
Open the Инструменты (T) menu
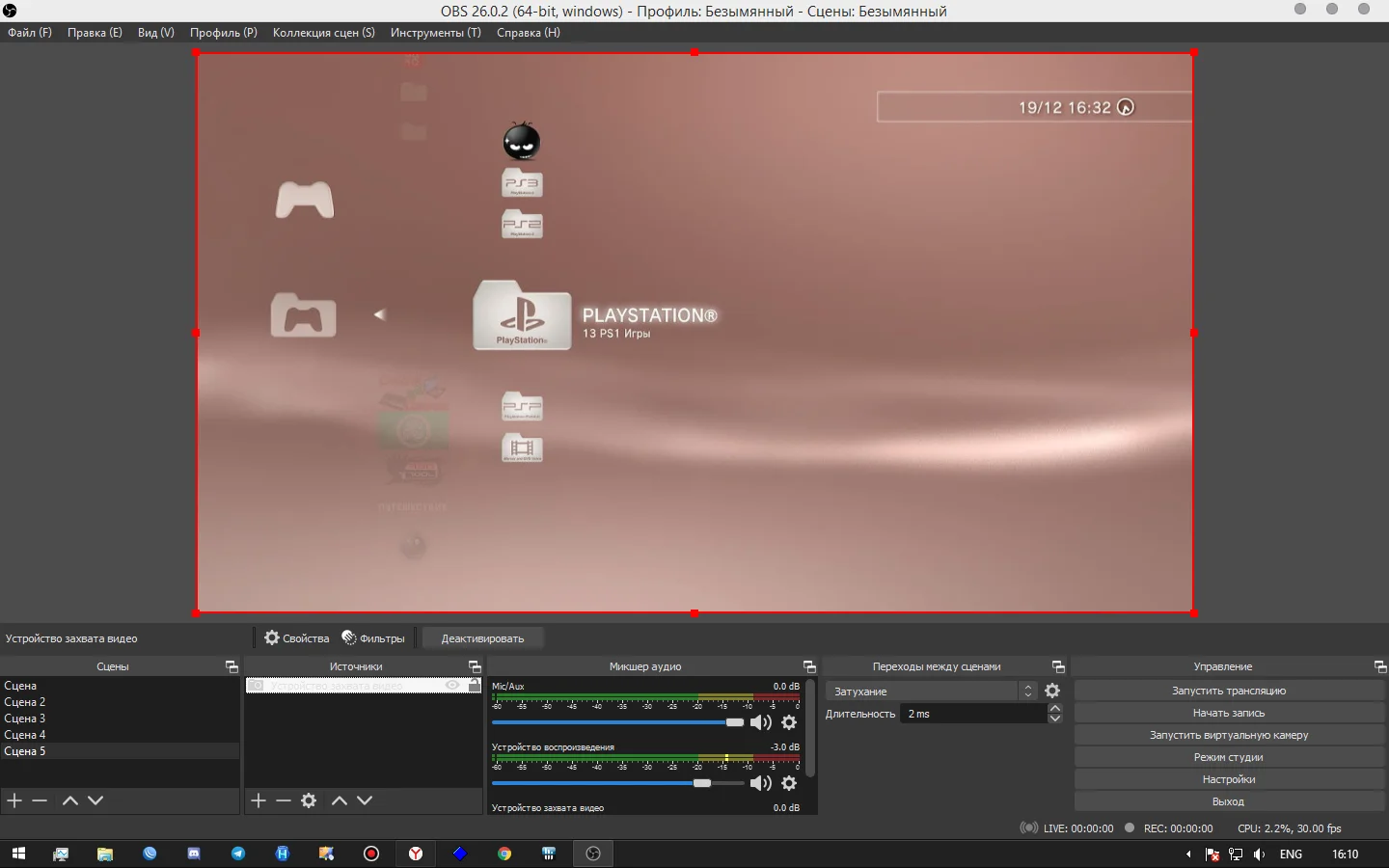pos(436,33)
